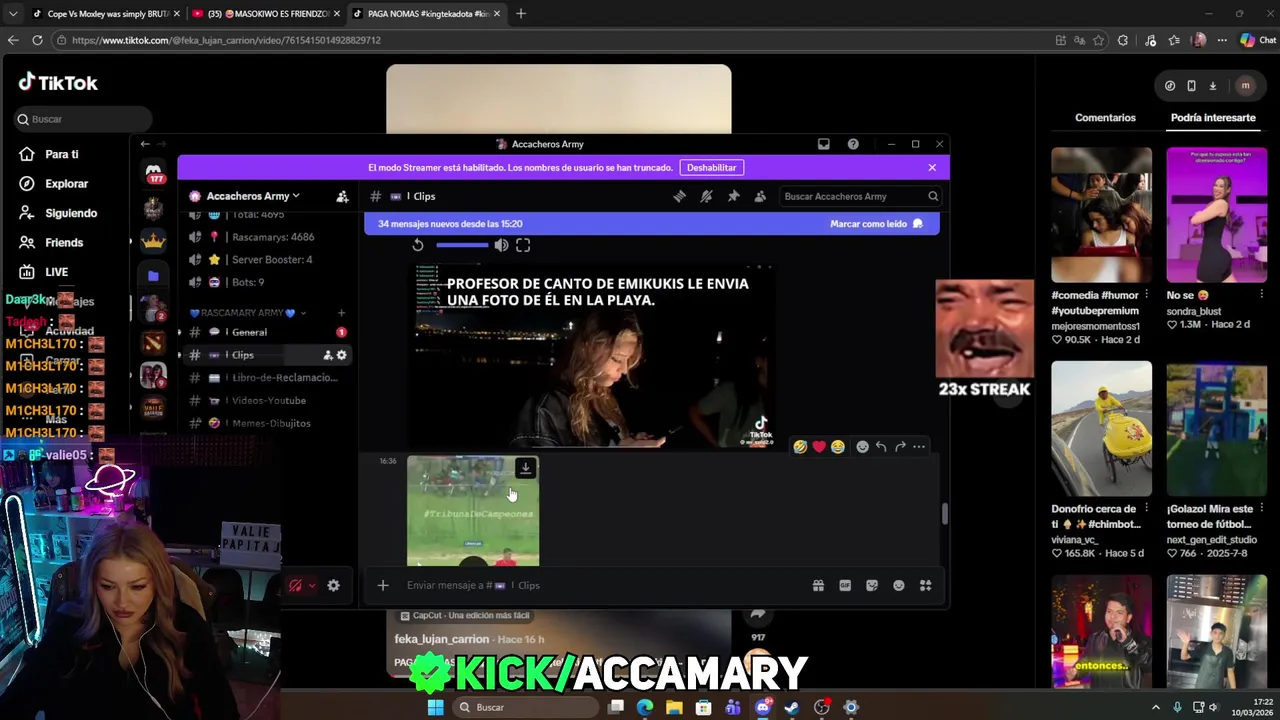Open apps launcher icon in message bar
The width and height of the screenshot is (1280, 720).
tap(926, 586)
